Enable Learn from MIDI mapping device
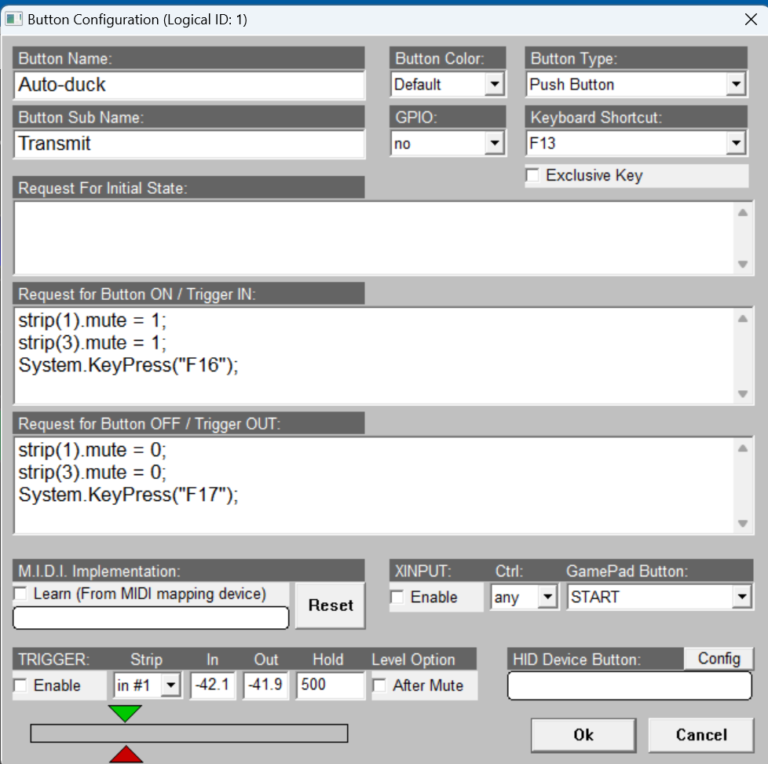Screen dimensions: 768x764 pyautogui.click(x=21, y=594)
